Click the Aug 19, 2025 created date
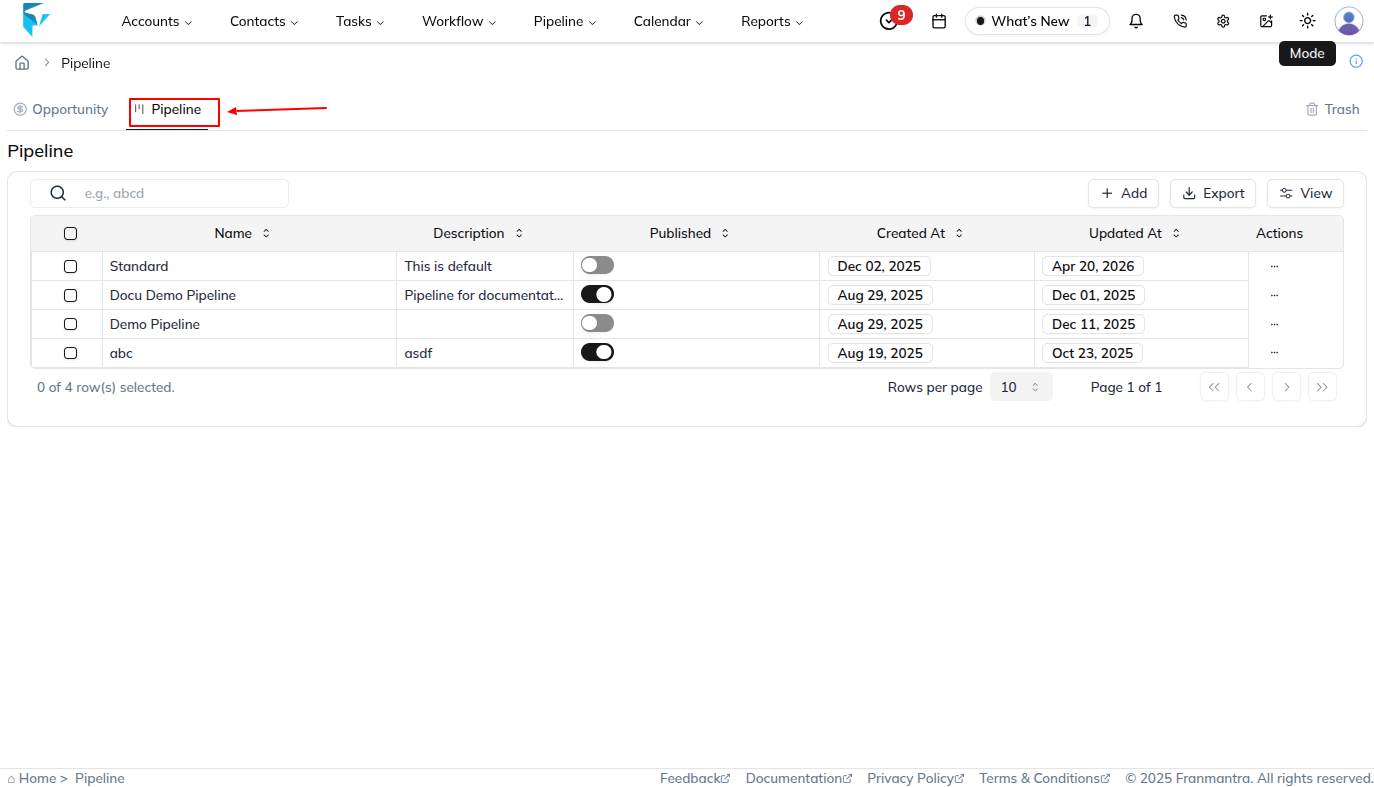The height and width of the screenshot is (787, 1374). pyautogui.click(x=880, y=353)
